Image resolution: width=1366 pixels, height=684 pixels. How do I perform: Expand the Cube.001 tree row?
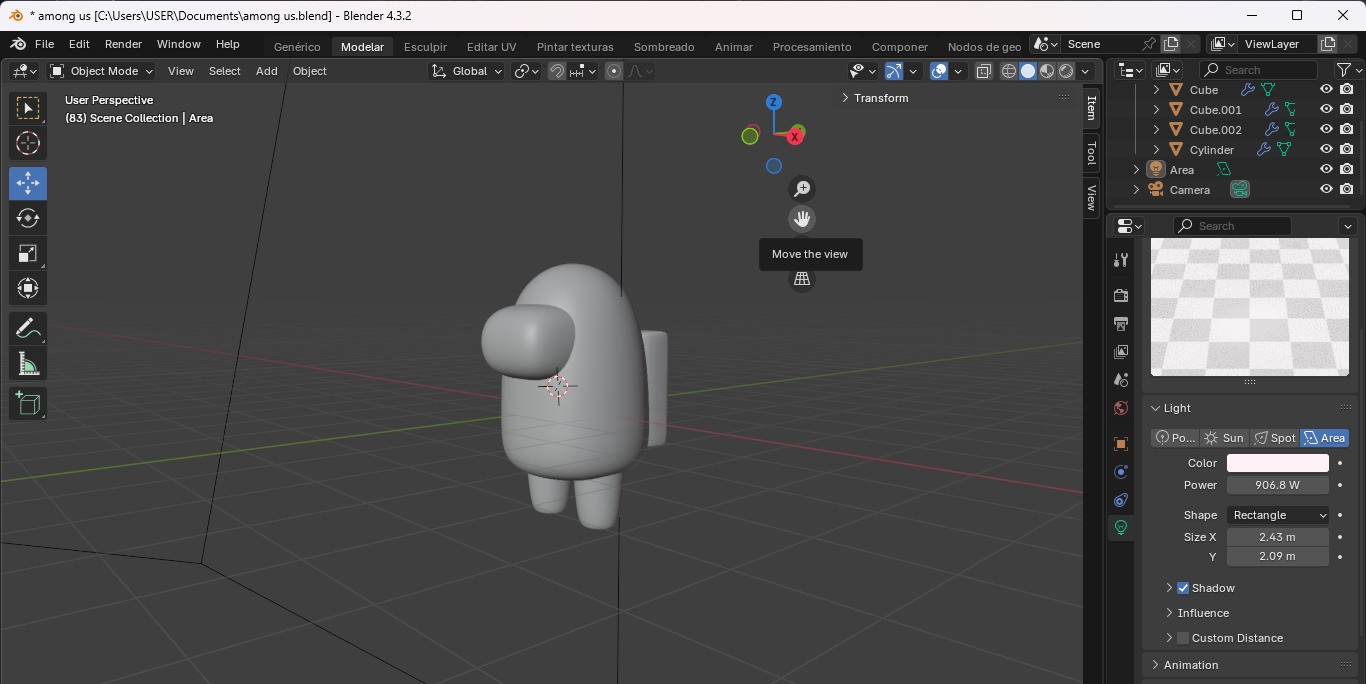tap(1157, 110)
